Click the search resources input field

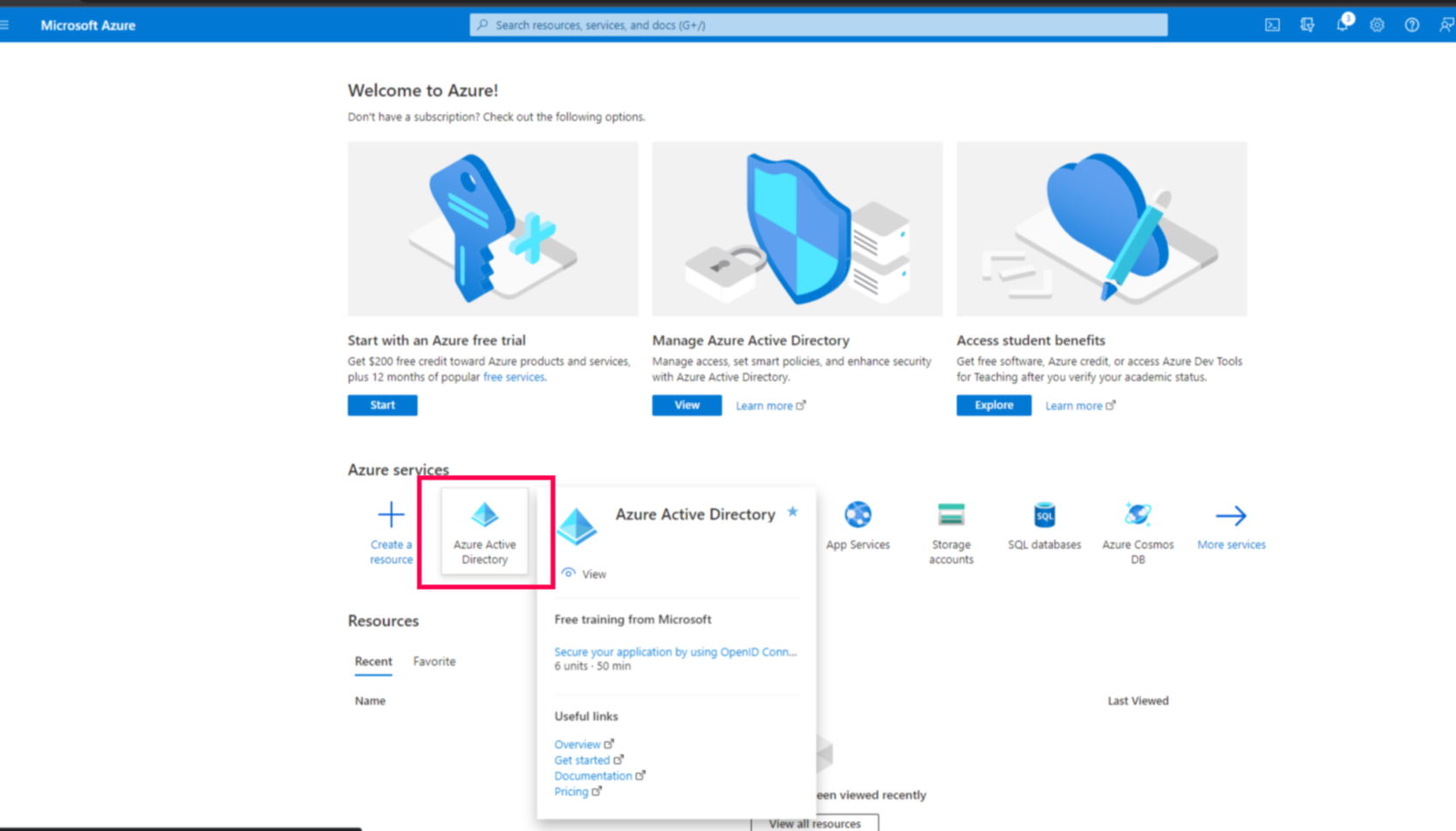coord(818,25)
